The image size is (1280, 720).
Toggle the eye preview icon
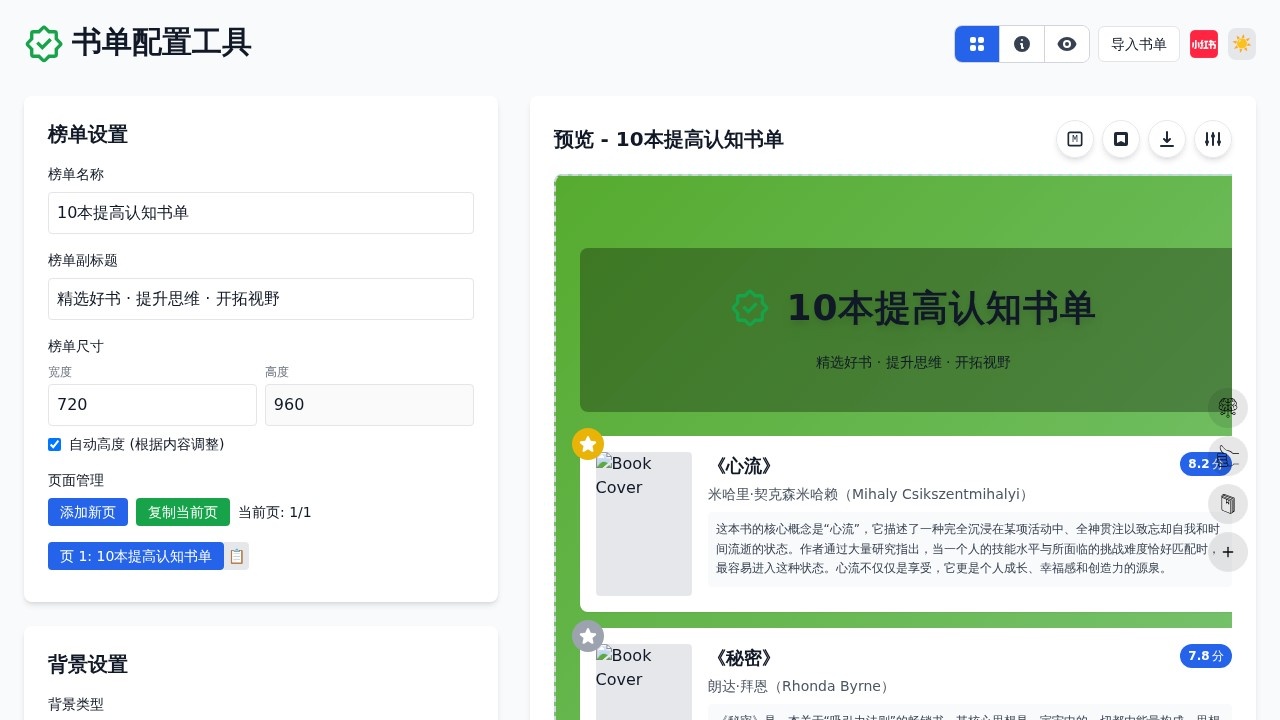(x=1067, y=44)
